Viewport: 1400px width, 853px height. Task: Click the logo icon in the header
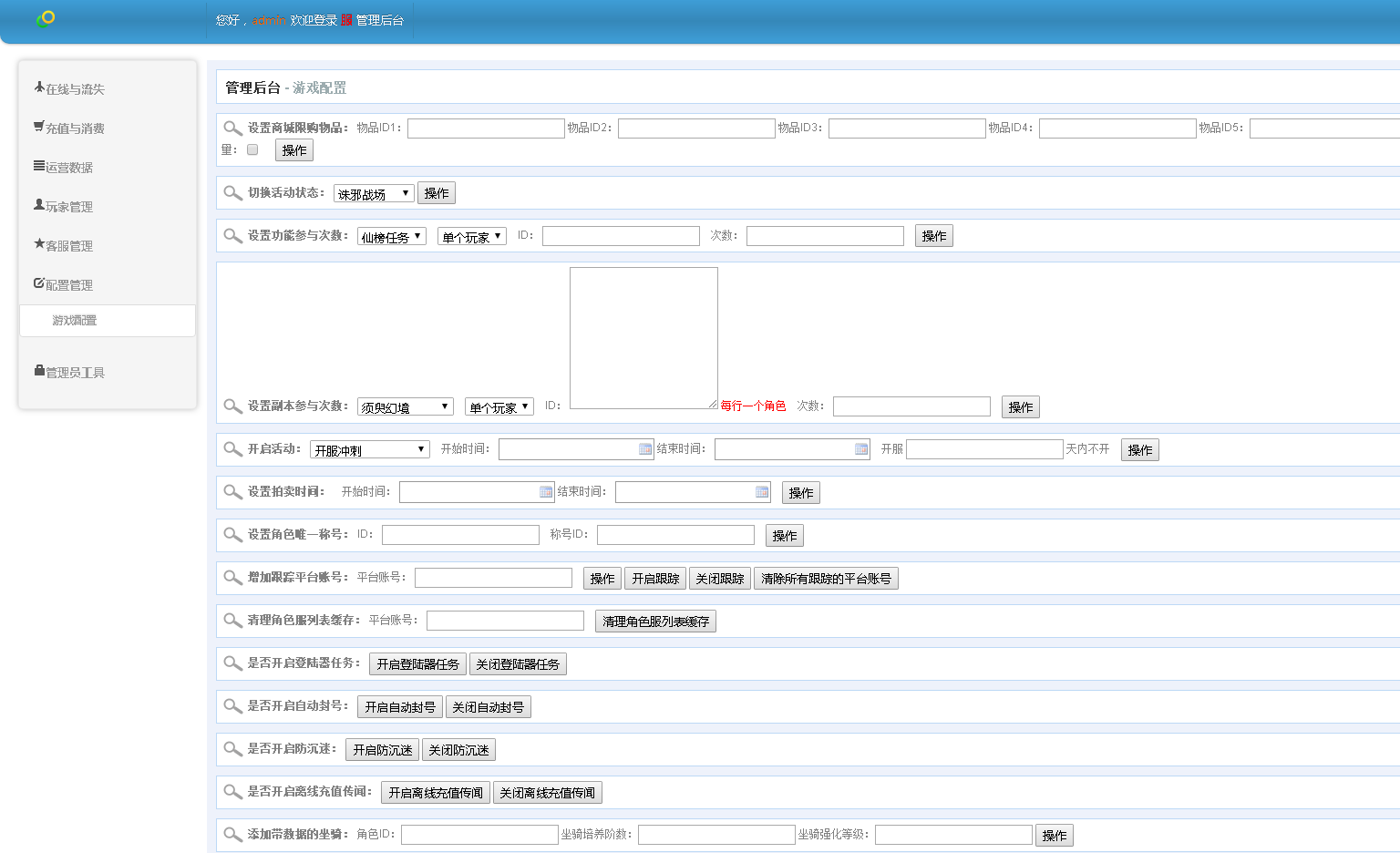pyautogui.click(x=46, y=18)
